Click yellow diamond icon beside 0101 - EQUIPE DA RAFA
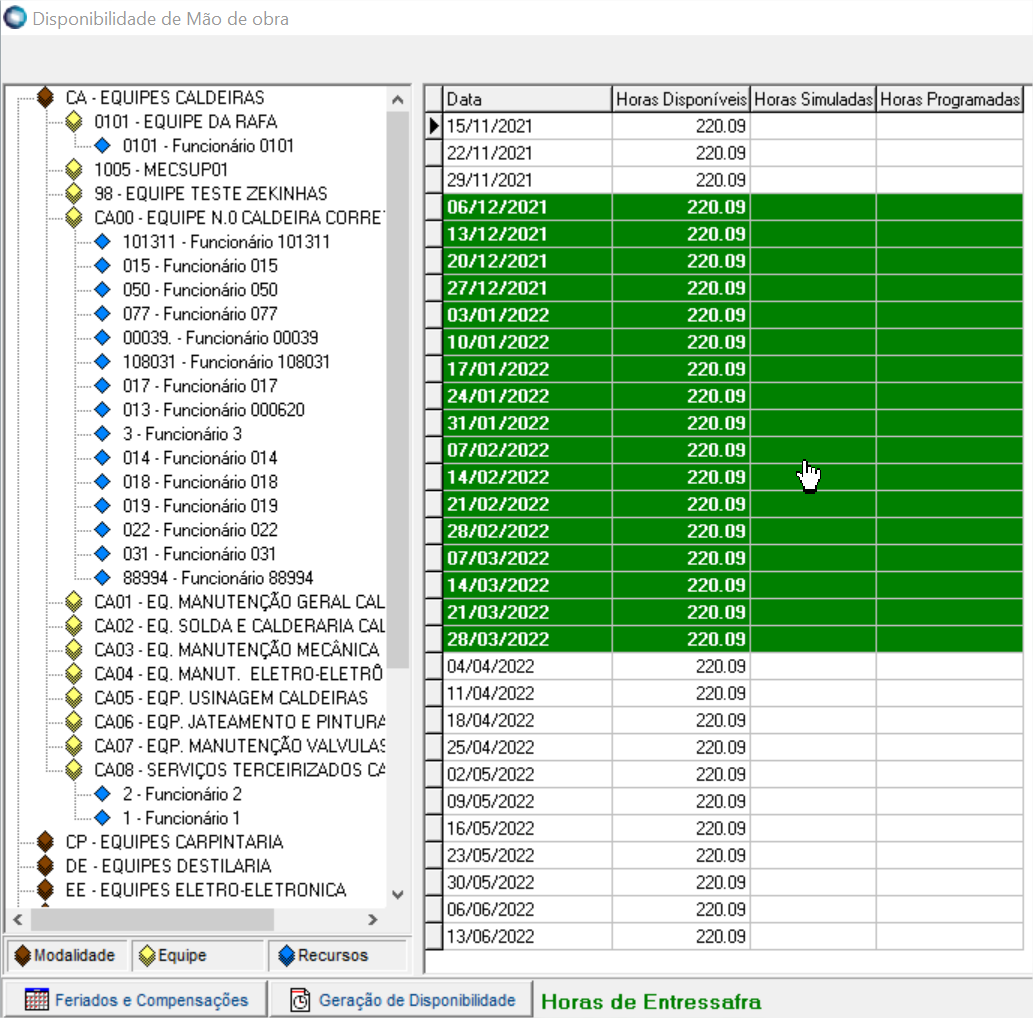Viewport: 1033px width, 1018px height. coord(74,121)
